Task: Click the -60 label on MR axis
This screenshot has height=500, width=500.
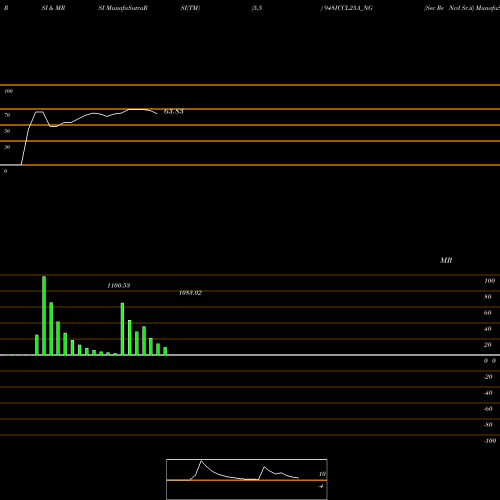Action: pyautogui.click(x=488, y=409)
